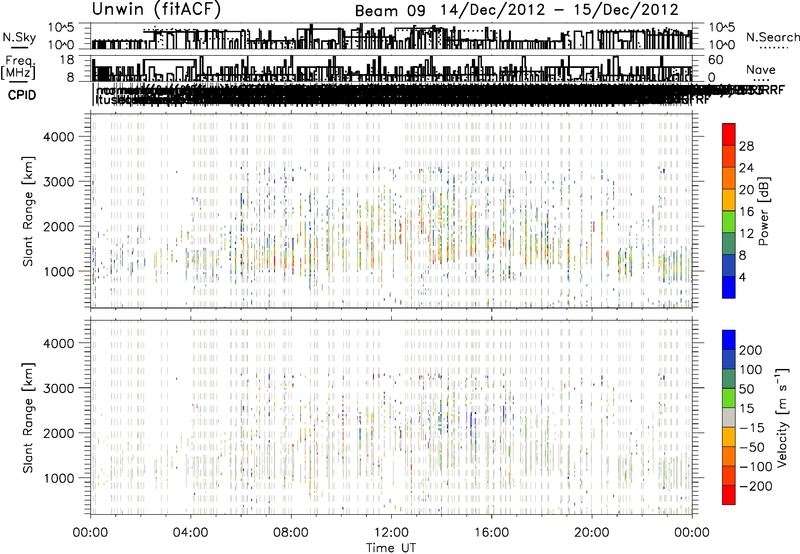Click the gray -15 to 15 segment of the Velocity colorbar
This screenshot has height=554, width=800.
[729, 417]
